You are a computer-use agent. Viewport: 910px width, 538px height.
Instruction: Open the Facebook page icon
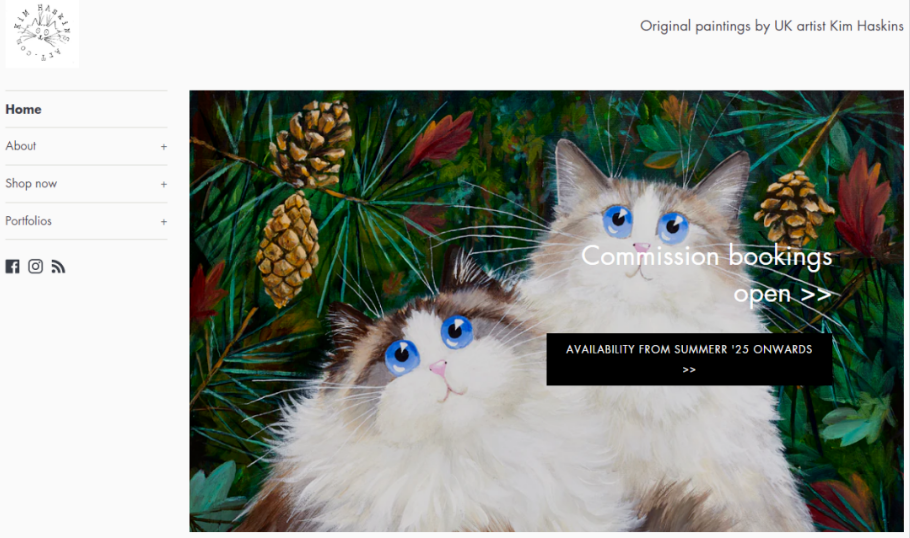(12, 266)
